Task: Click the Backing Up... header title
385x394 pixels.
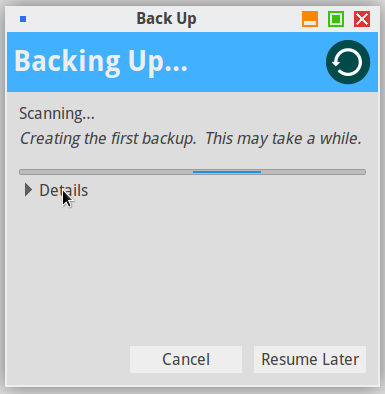Action: [x=101, y=62]
